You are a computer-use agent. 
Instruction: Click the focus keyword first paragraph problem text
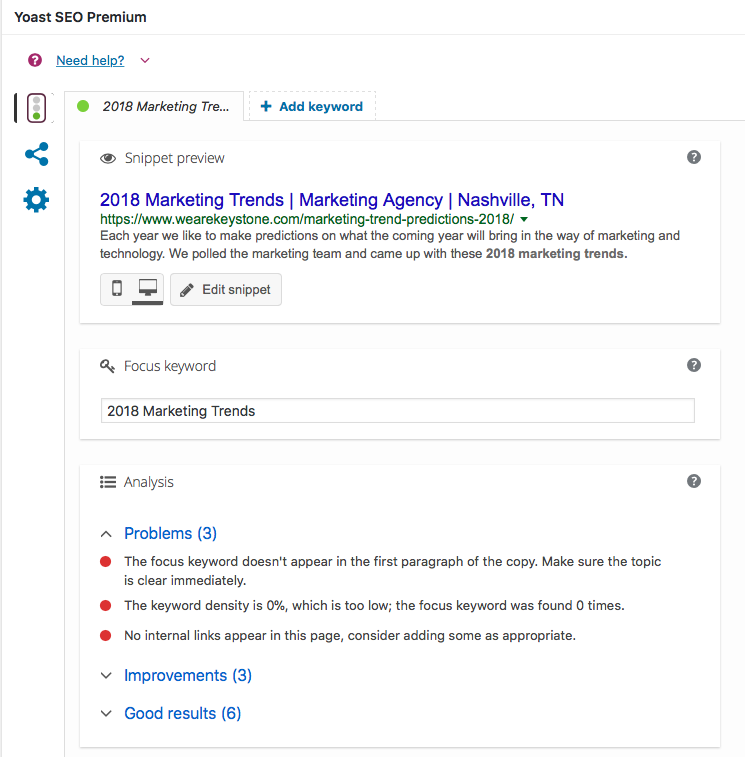pos(393,571)
